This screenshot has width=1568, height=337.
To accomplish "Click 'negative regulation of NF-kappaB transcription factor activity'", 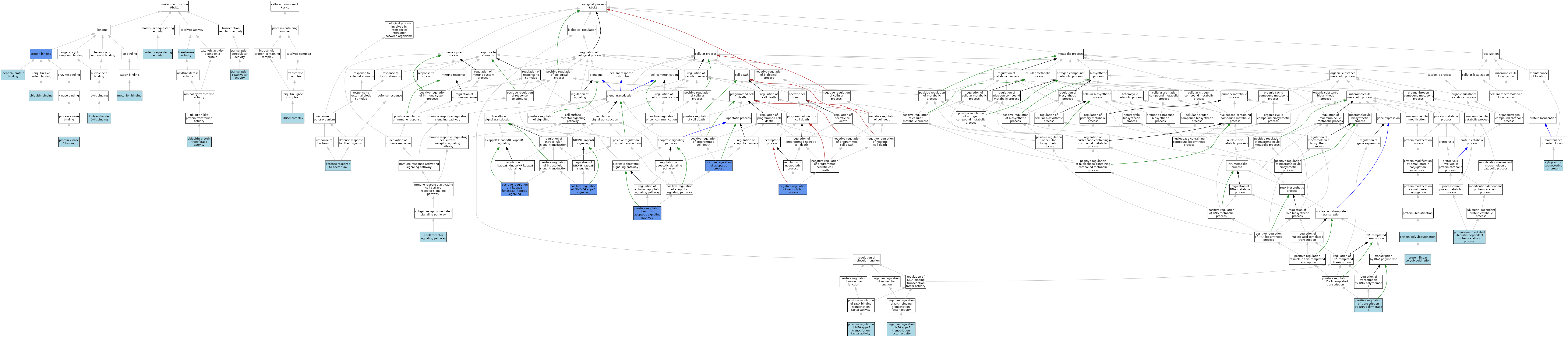I will 901,329.
